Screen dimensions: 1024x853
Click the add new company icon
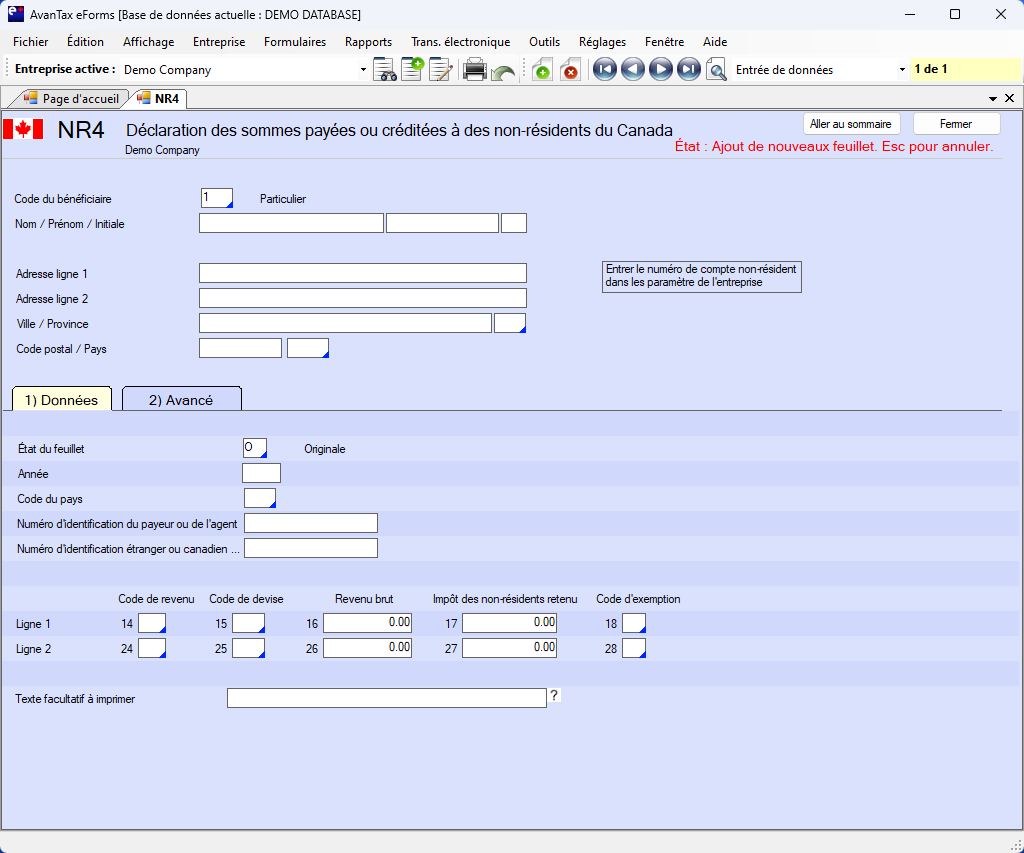point(412,70)
